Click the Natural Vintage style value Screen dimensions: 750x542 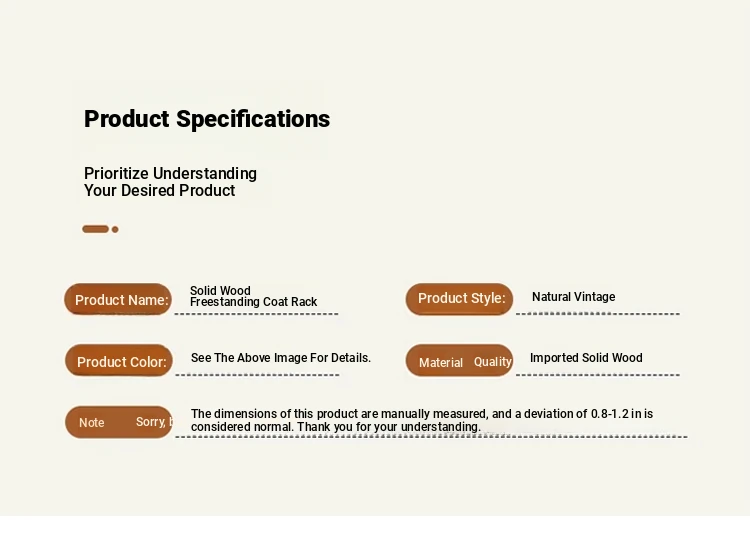[x=574, y=297]
